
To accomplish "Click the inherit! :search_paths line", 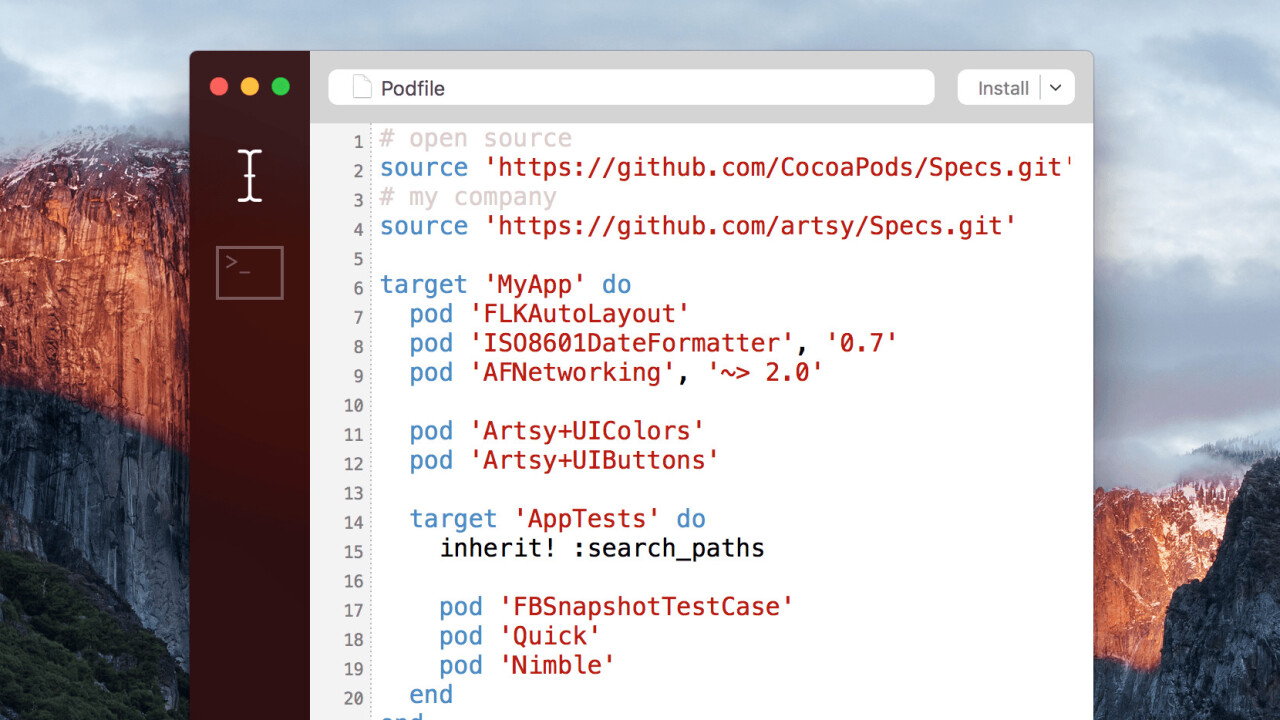I will pyautogui.click(x=602, y=549).
